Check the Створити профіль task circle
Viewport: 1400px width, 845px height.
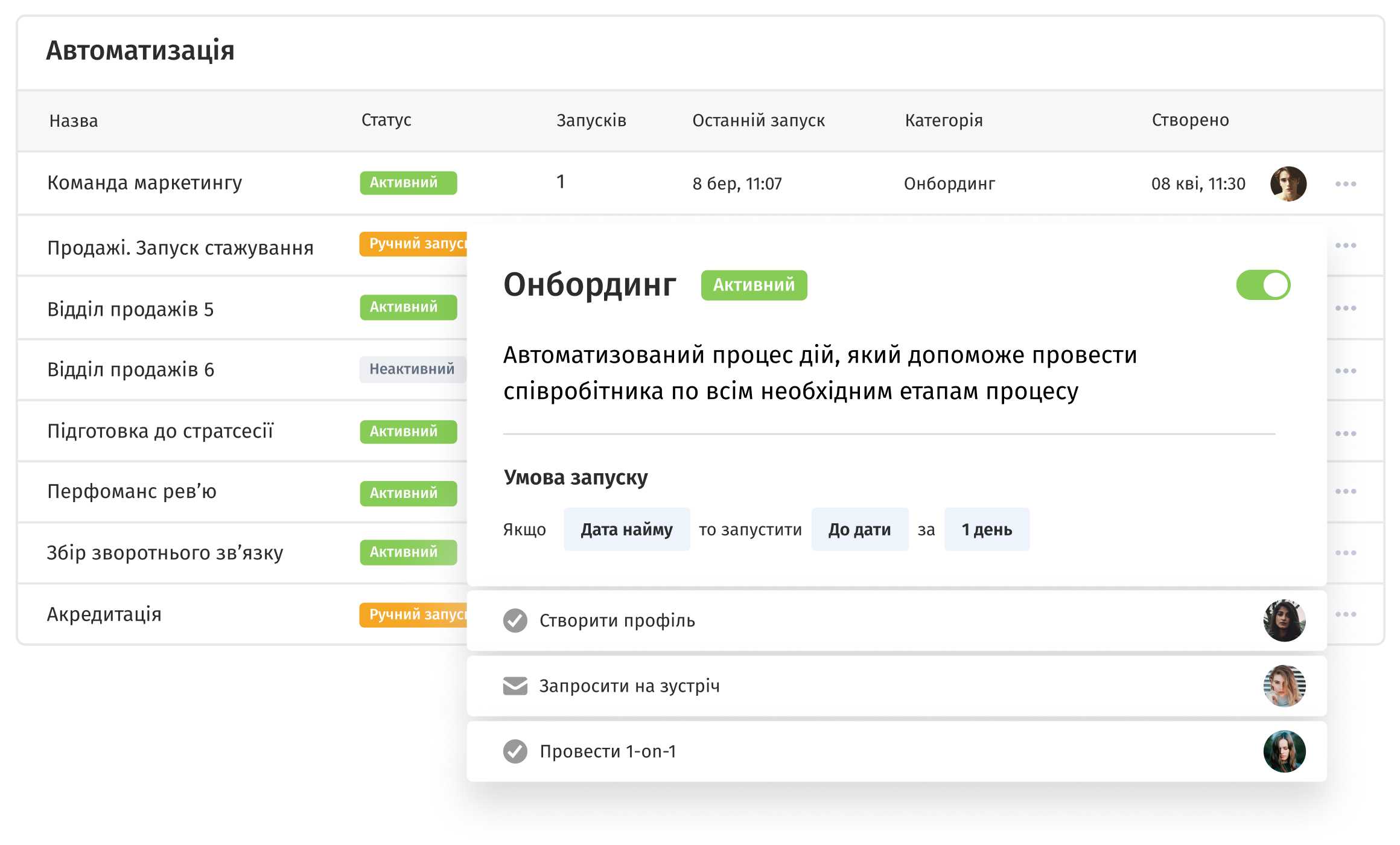click(515, 620)
